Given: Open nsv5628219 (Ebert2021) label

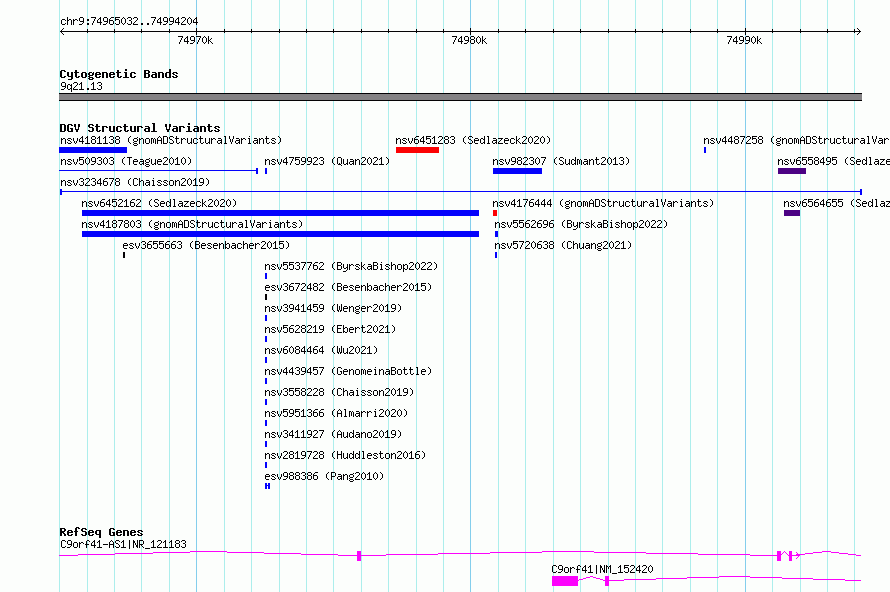Looking at the screenshot, I should point(330,329).
